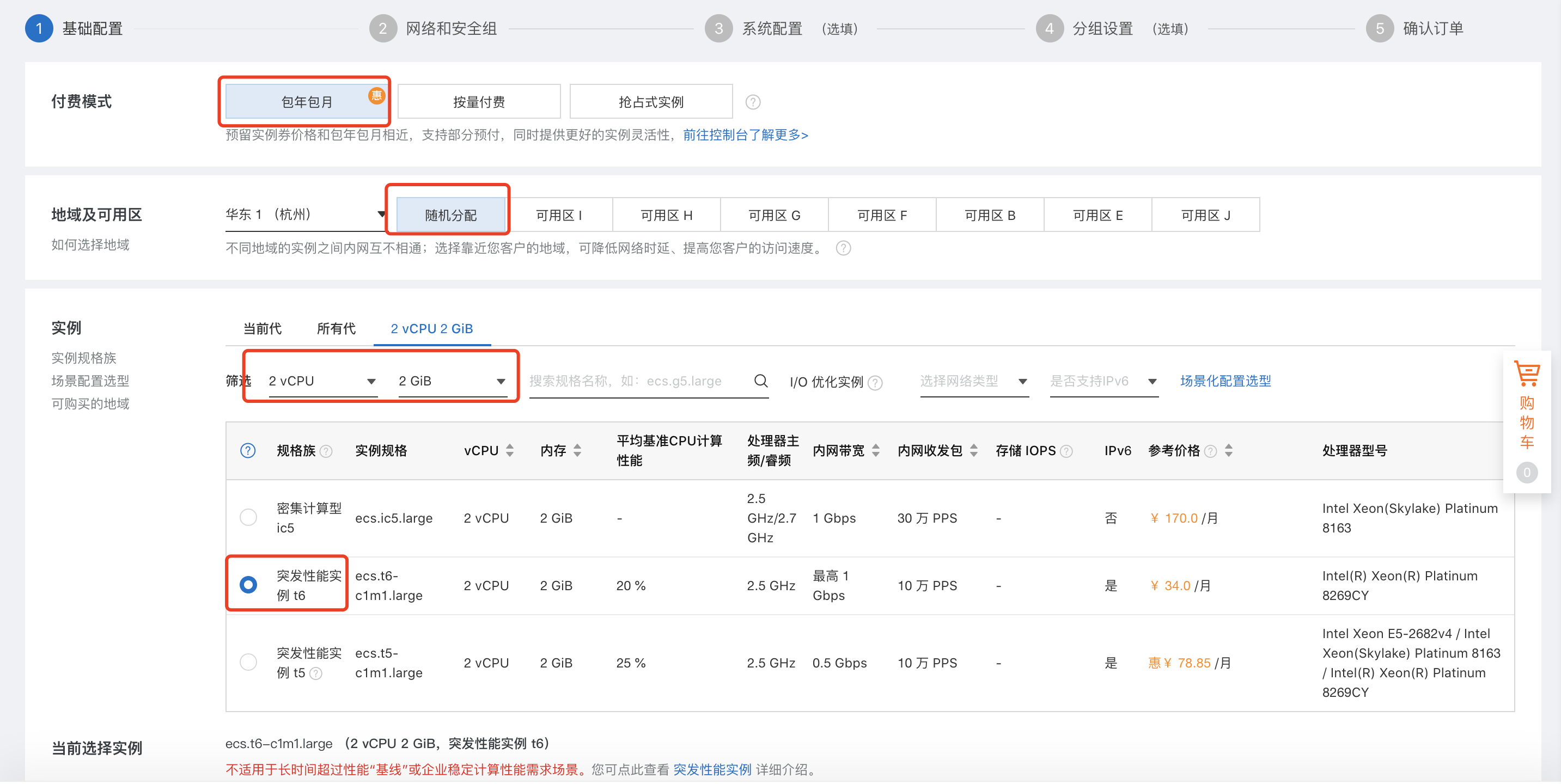Viewport: 1561px width, 784px height.
Task: Open the 选择网络类型 dropdown
Action: 974,381
